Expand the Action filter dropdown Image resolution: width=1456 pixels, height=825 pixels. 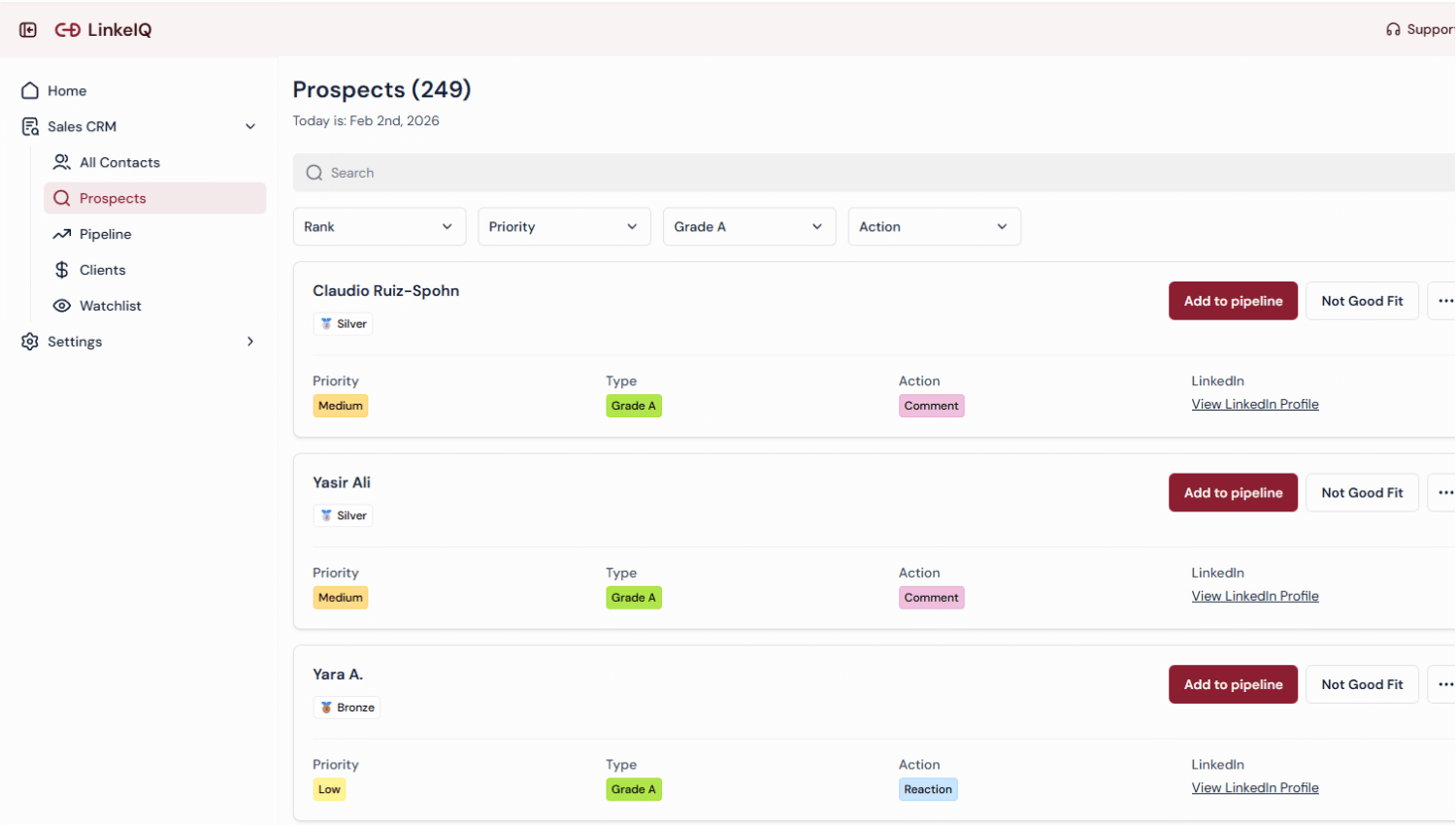pyautogui.click(x=934, y=227)
